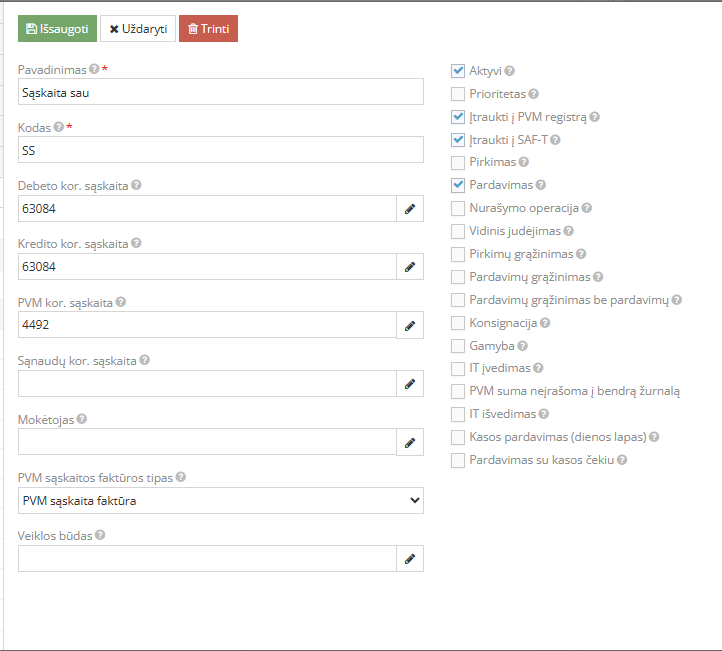Enable the Prioritetas checkbox

[x=458, y=94]
